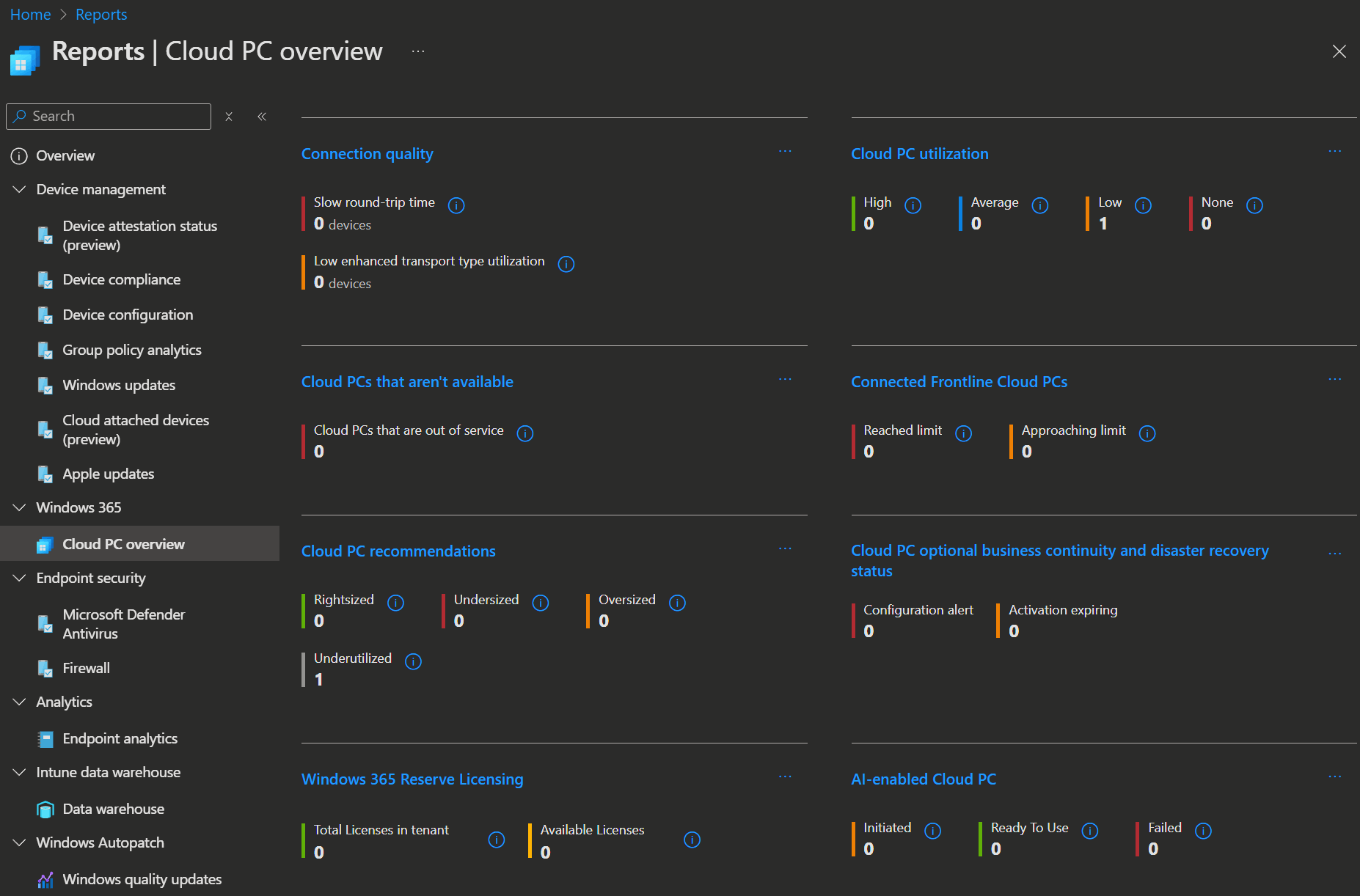1360x896 pixels.
Task: Clear the sidebar search with X icon
Action: [x=229, y=117]
